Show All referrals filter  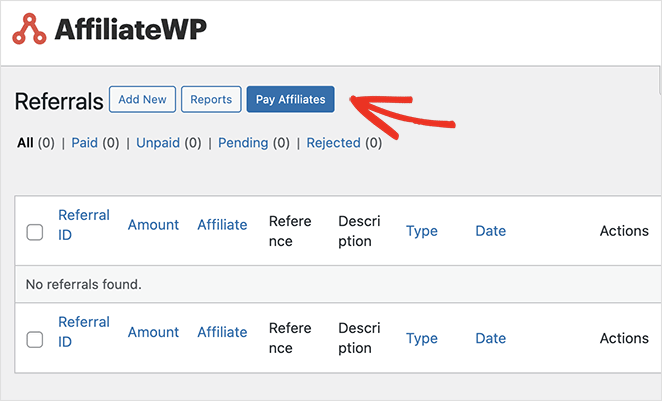[x=25, y=143]
